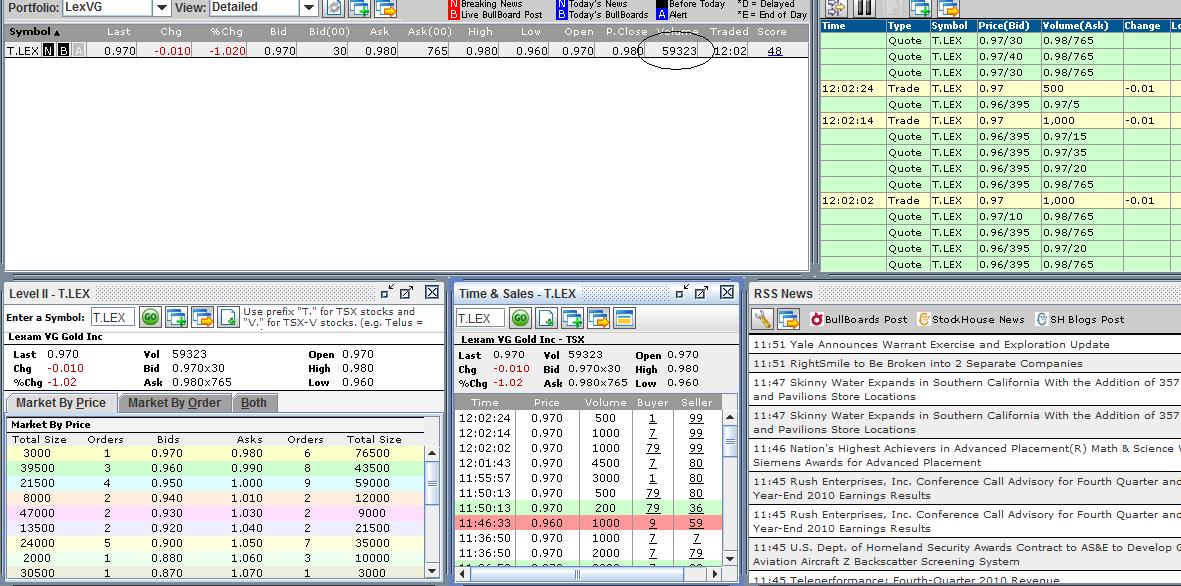The width and height of the screenshot is (1181, 586).
Task: Click the N news indicator beside T.LEX
Action: click(x=47, y=50)
